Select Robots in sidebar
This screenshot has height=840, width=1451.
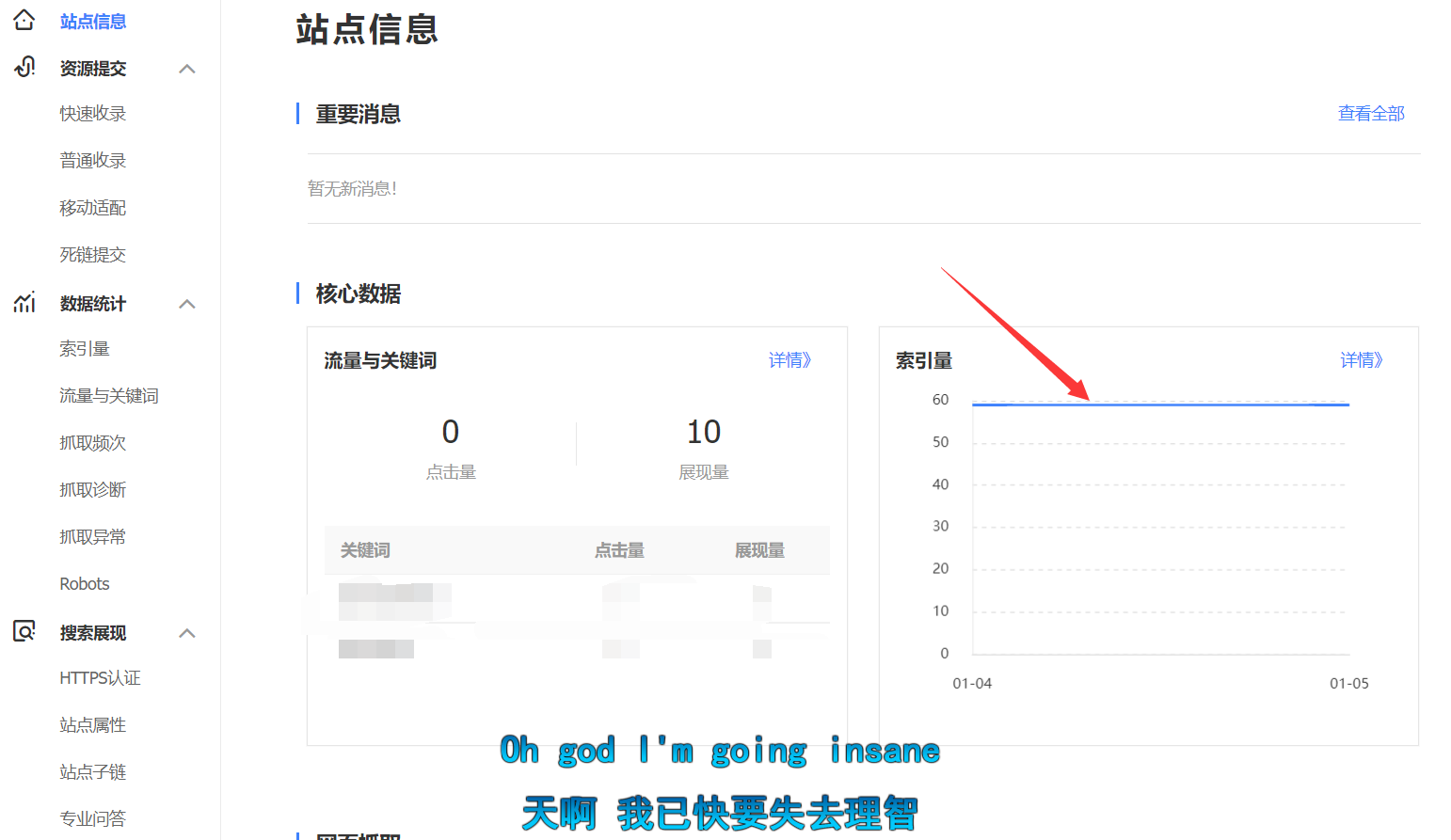85,584
